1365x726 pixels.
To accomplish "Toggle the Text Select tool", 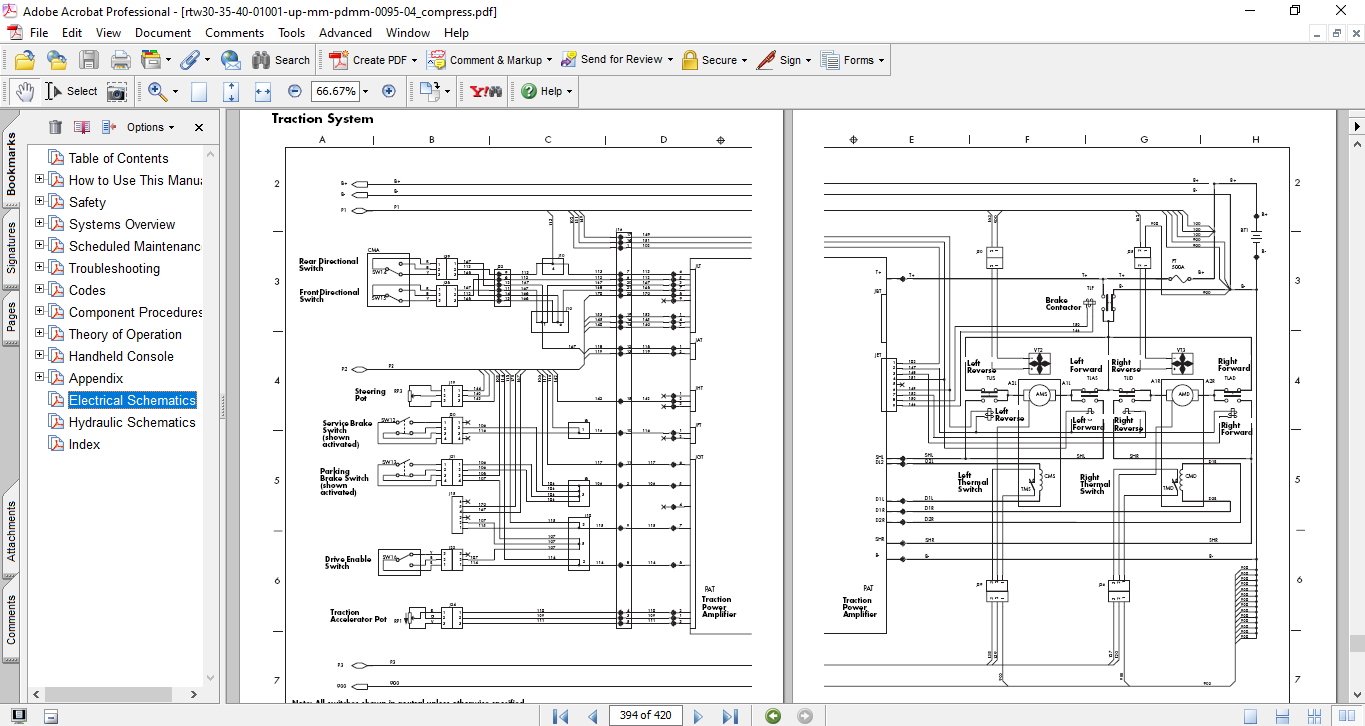I will [x=72, y=91].
